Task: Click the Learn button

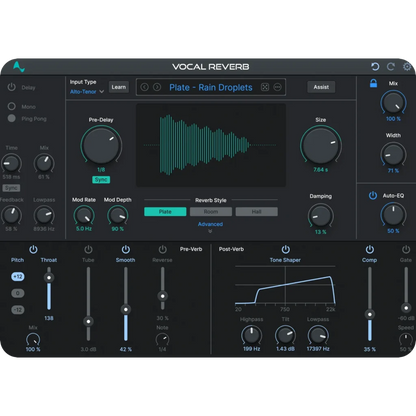Action: tap(119, 87)
